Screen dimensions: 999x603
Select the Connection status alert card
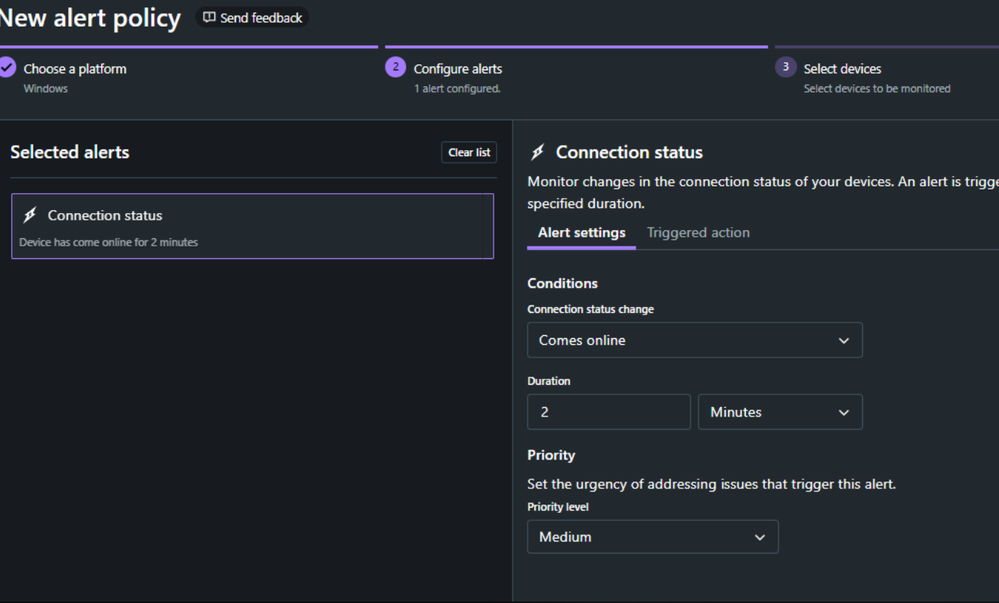pos(252,227)
